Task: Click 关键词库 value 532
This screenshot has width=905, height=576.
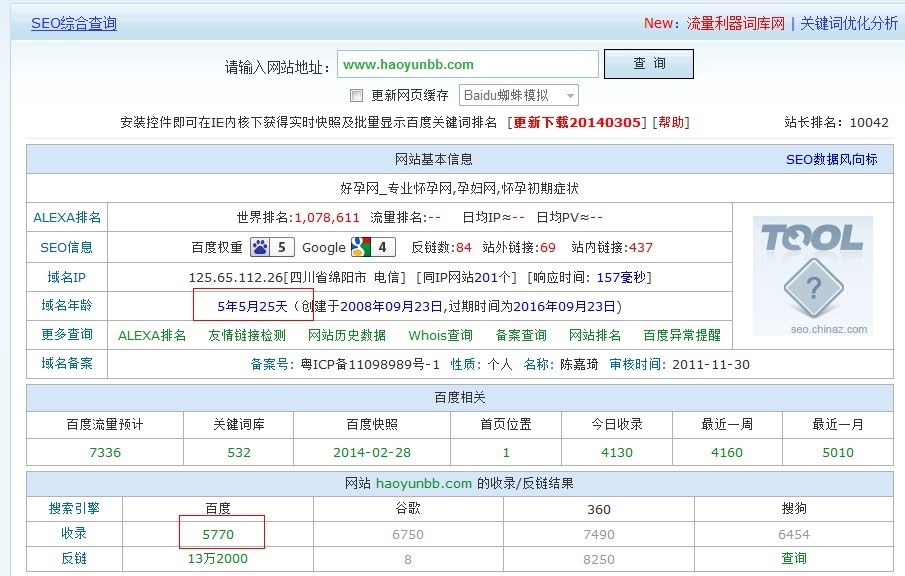Action: tap(239, 452)
